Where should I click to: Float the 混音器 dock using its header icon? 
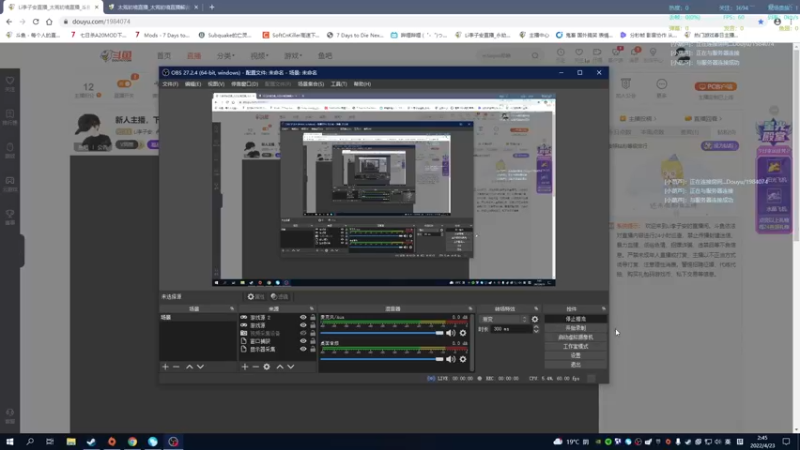470,309
